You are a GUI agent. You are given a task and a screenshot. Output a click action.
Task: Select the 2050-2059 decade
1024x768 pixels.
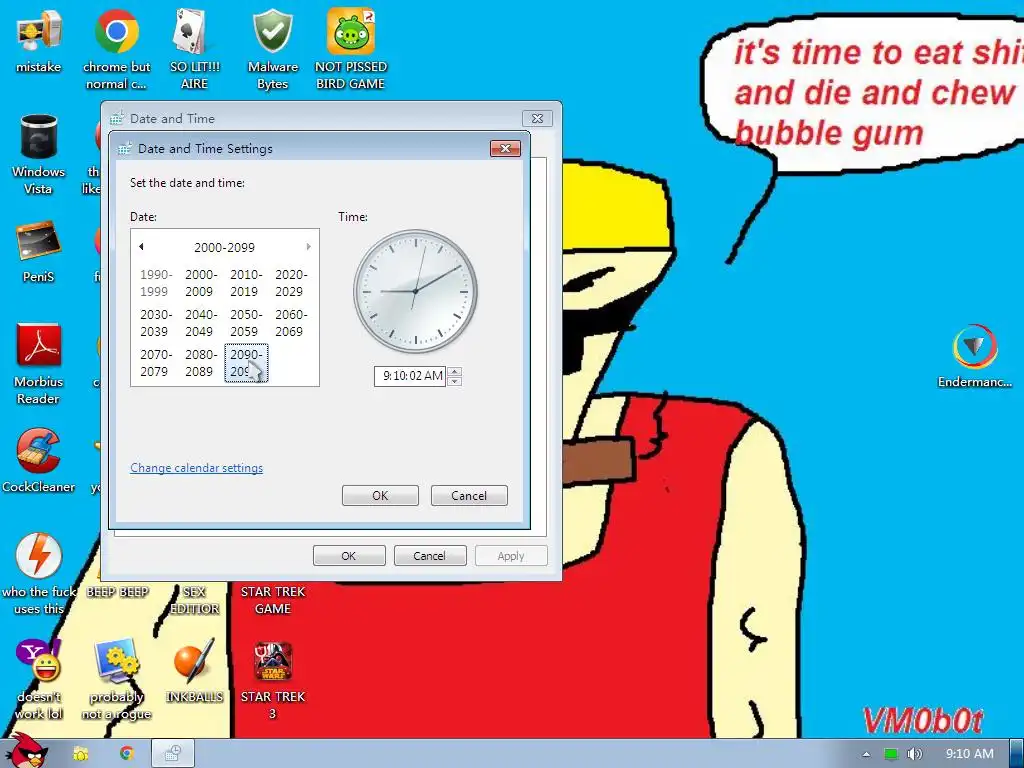coord(246,323)
